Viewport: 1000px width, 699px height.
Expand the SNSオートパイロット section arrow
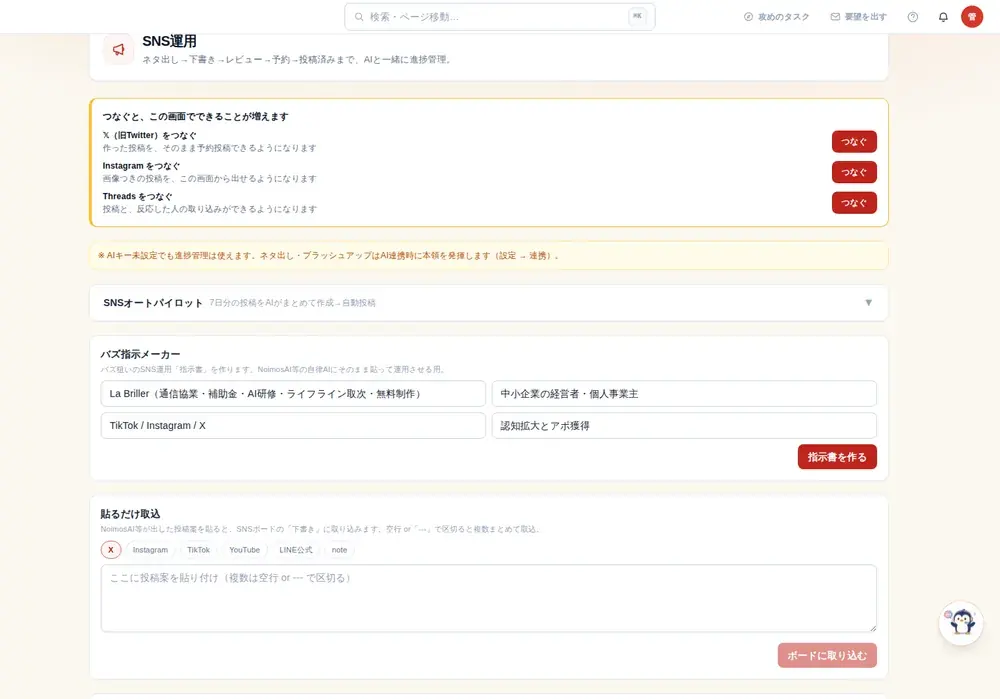point(868,303)
